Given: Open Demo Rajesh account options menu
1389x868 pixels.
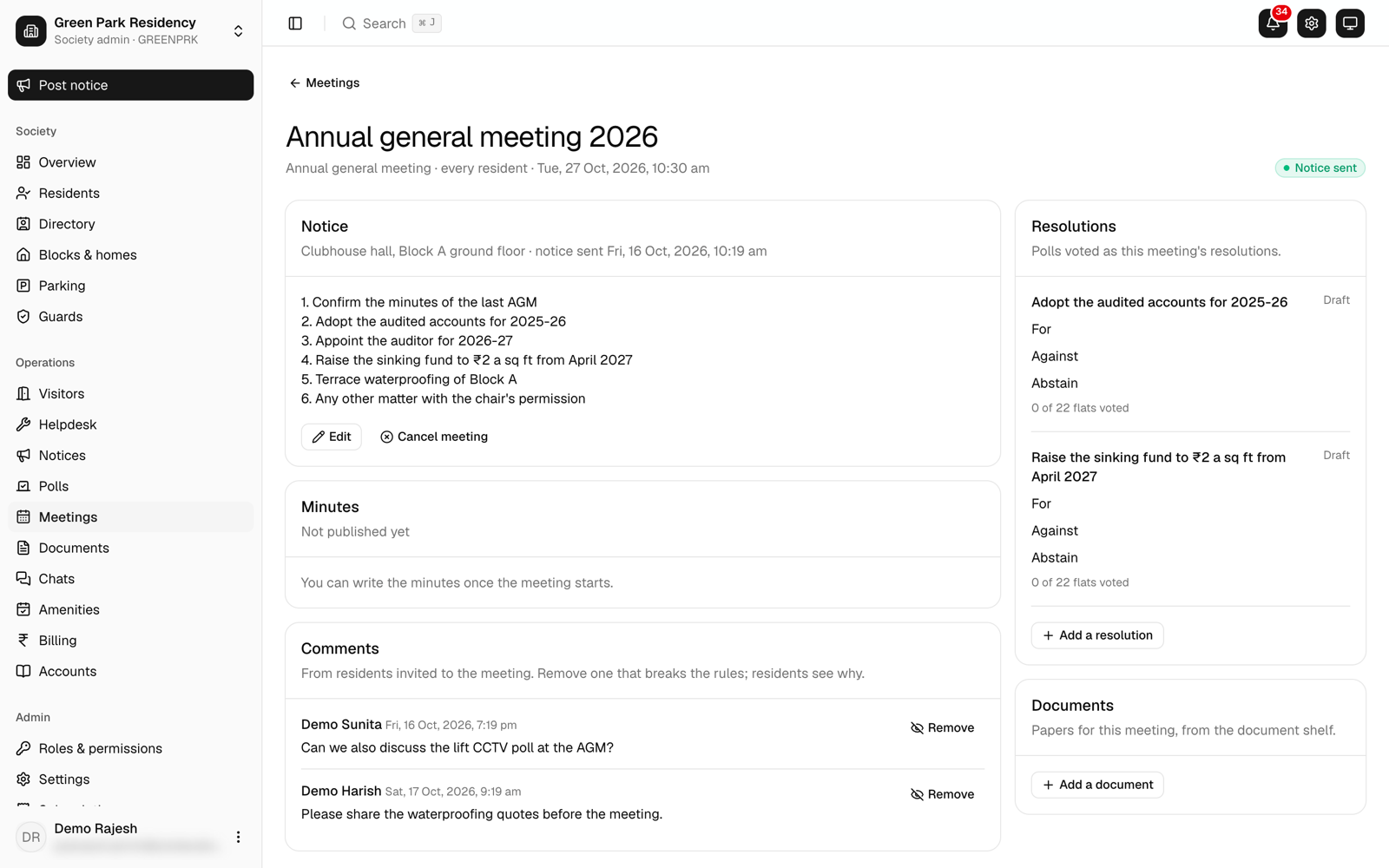Looking at the screenshot, I should pyautogui.click(x=238, y=837).
